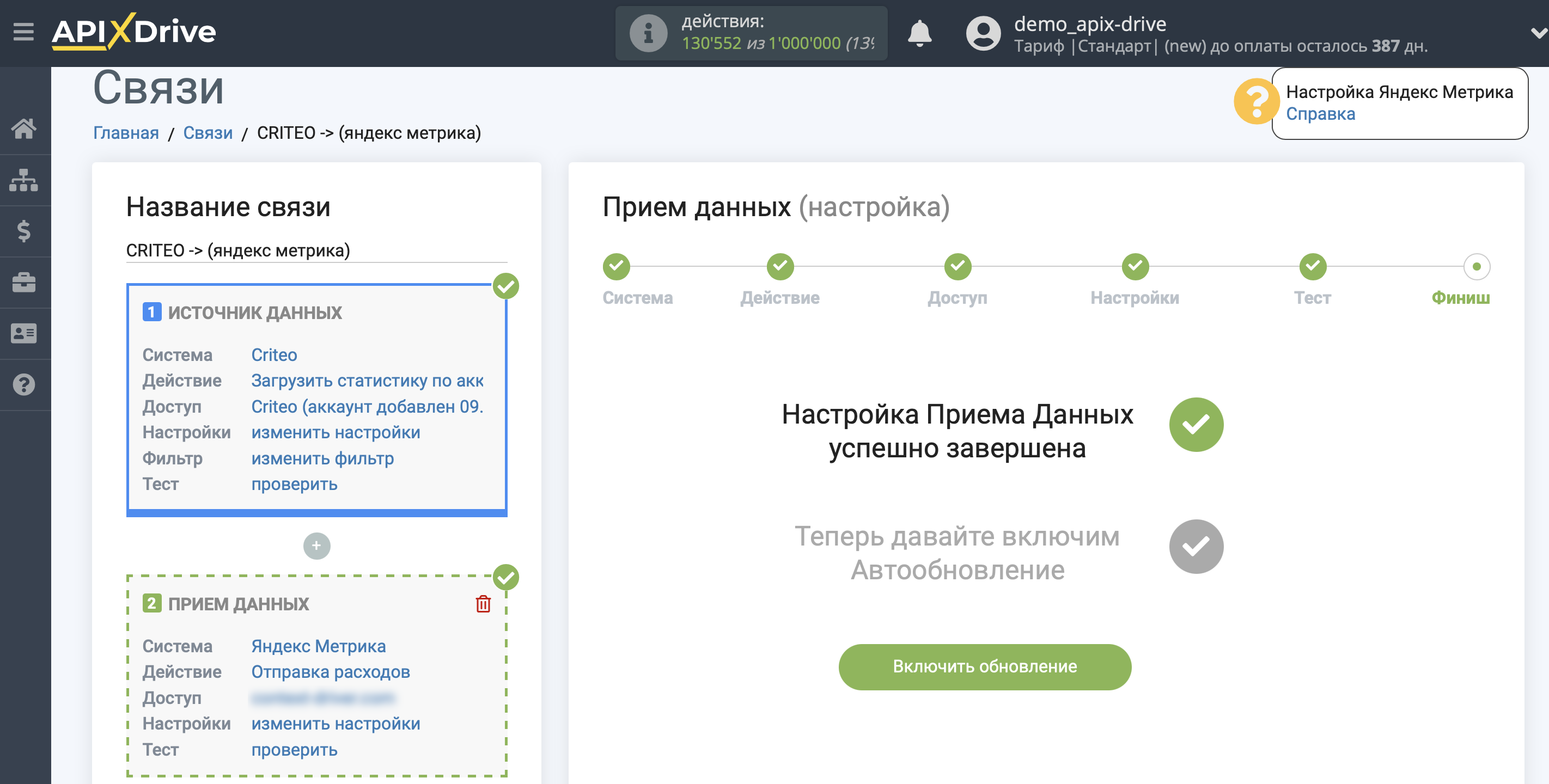Viewport: 1549px width, 784px height.
Task: Open the notifications bell
Action: coord(919,33)
